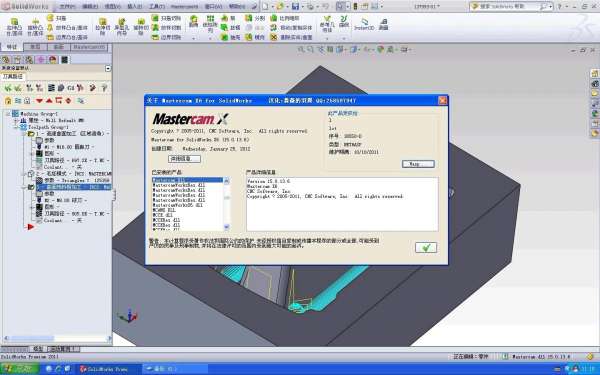600x375 pixels.
Task: Select Mastercam.dll in installed products list
Action: pyautogui.click(x=188, y=180)
